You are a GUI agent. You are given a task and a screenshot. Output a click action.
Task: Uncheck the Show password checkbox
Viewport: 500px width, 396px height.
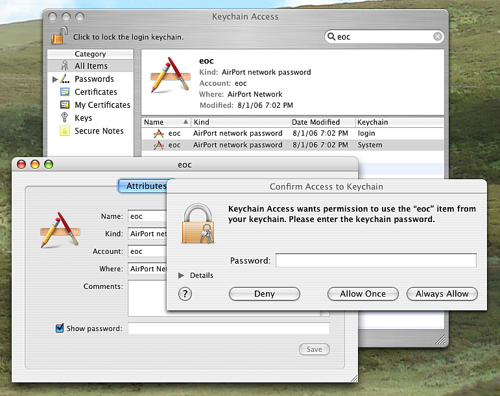click(60, 328)
